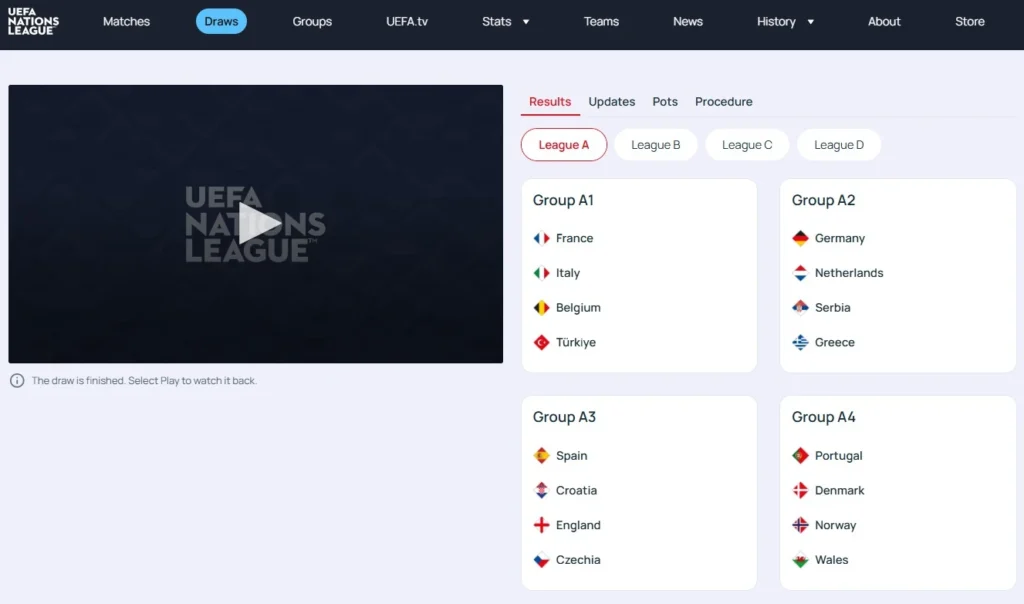Click the Wales flag icon

coord(800,560)
